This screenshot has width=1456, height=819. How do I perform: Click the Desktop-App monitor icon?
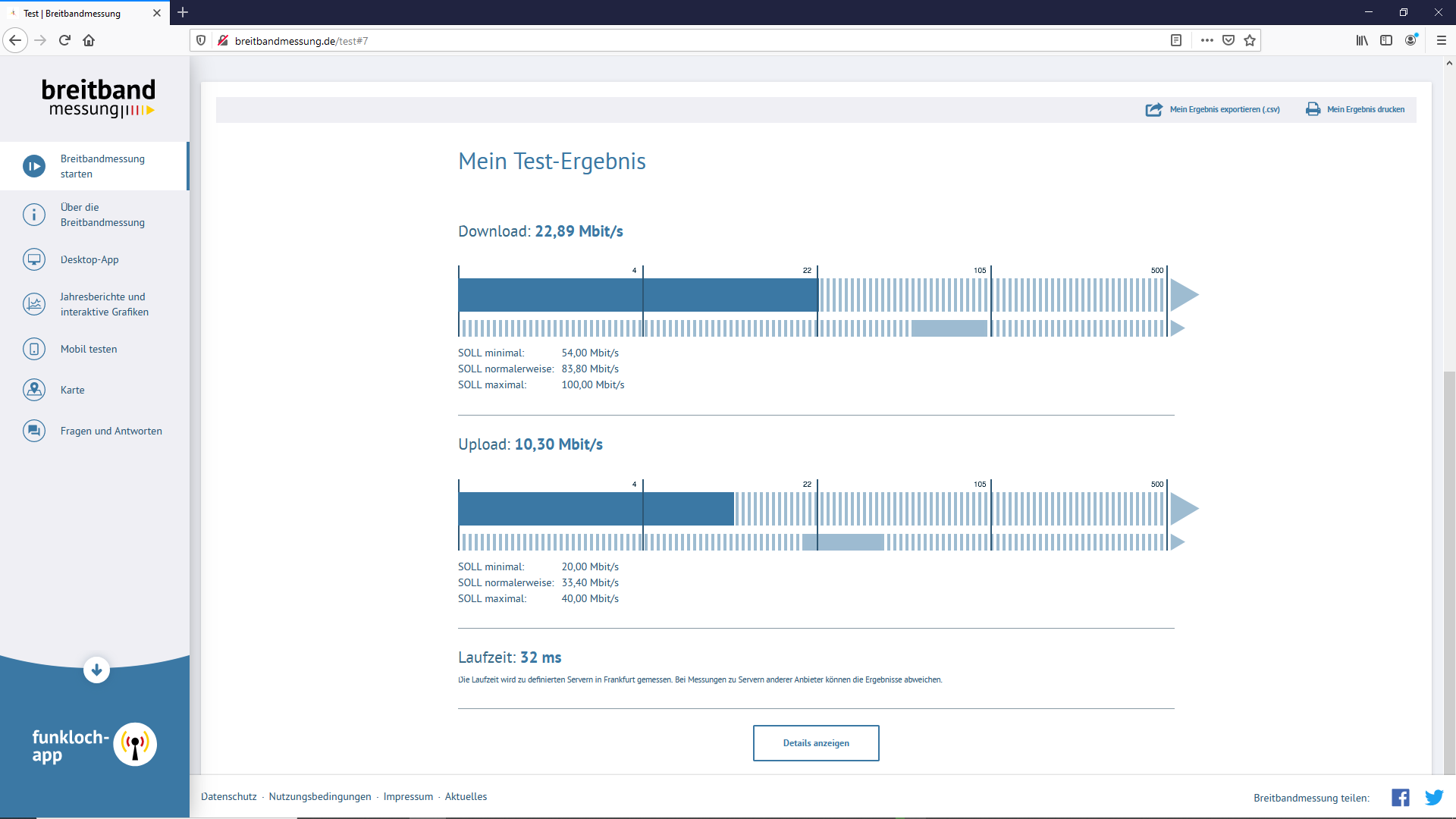pos(34,259)
